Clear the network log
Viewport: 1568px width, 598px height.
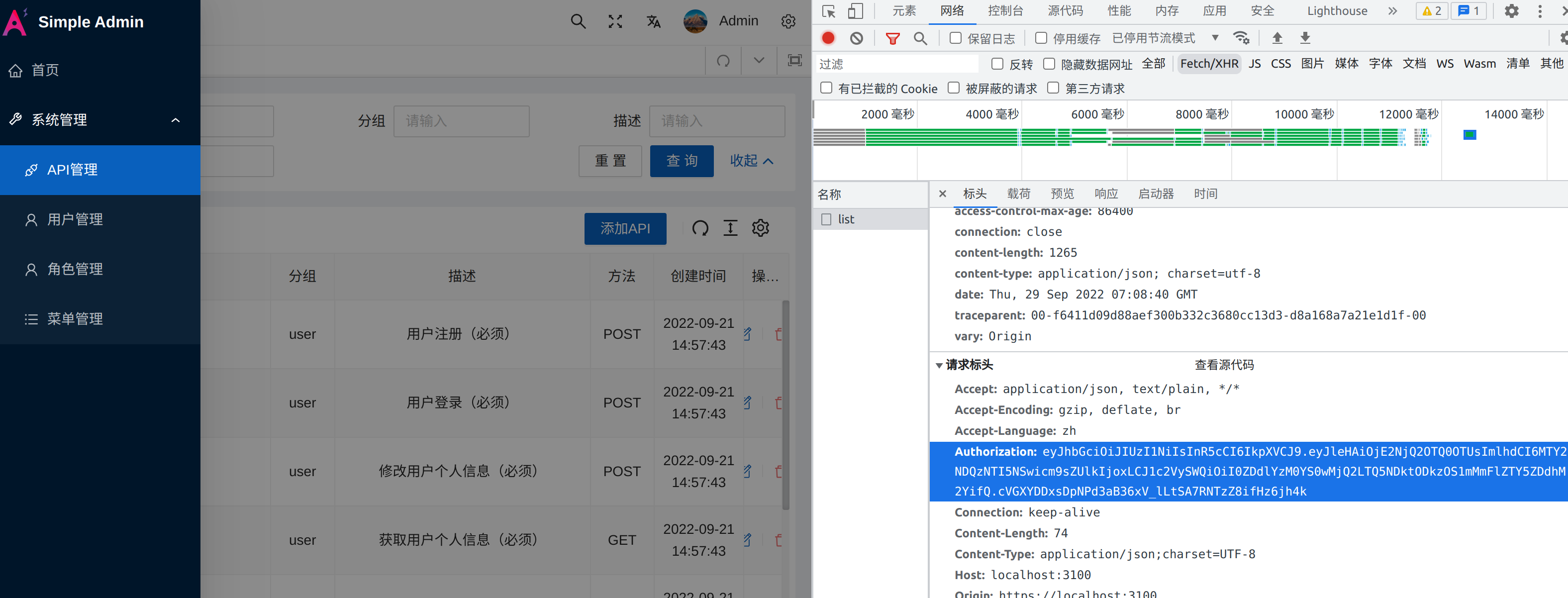pos(857,38)
